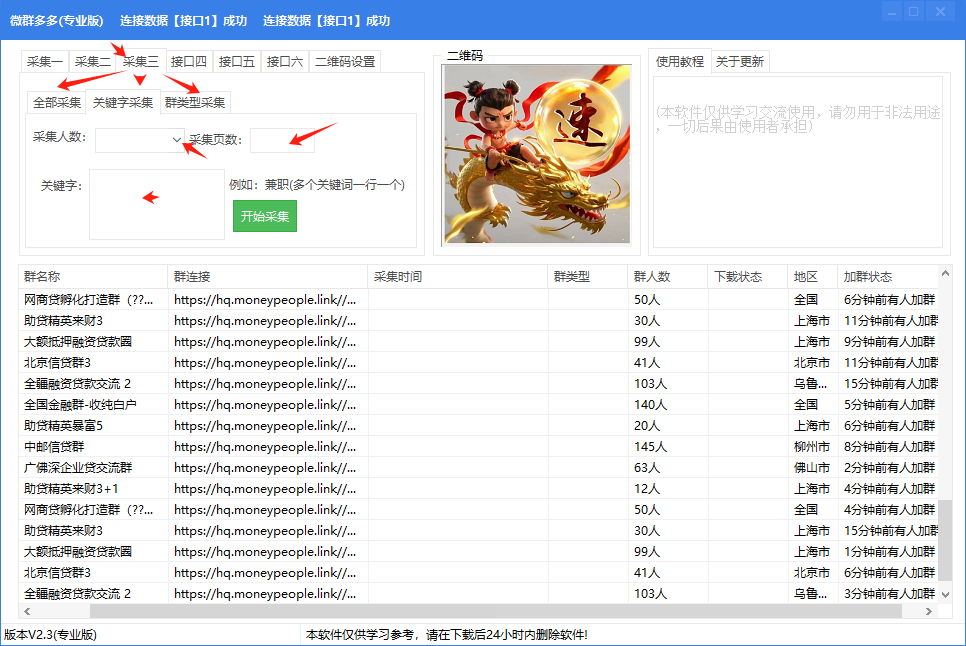The width and height of the screenshot is (966, 646).
Task: Select the 全国金融群-收纯白户 row
Action: pyautogui.click(x=479, y=405)
